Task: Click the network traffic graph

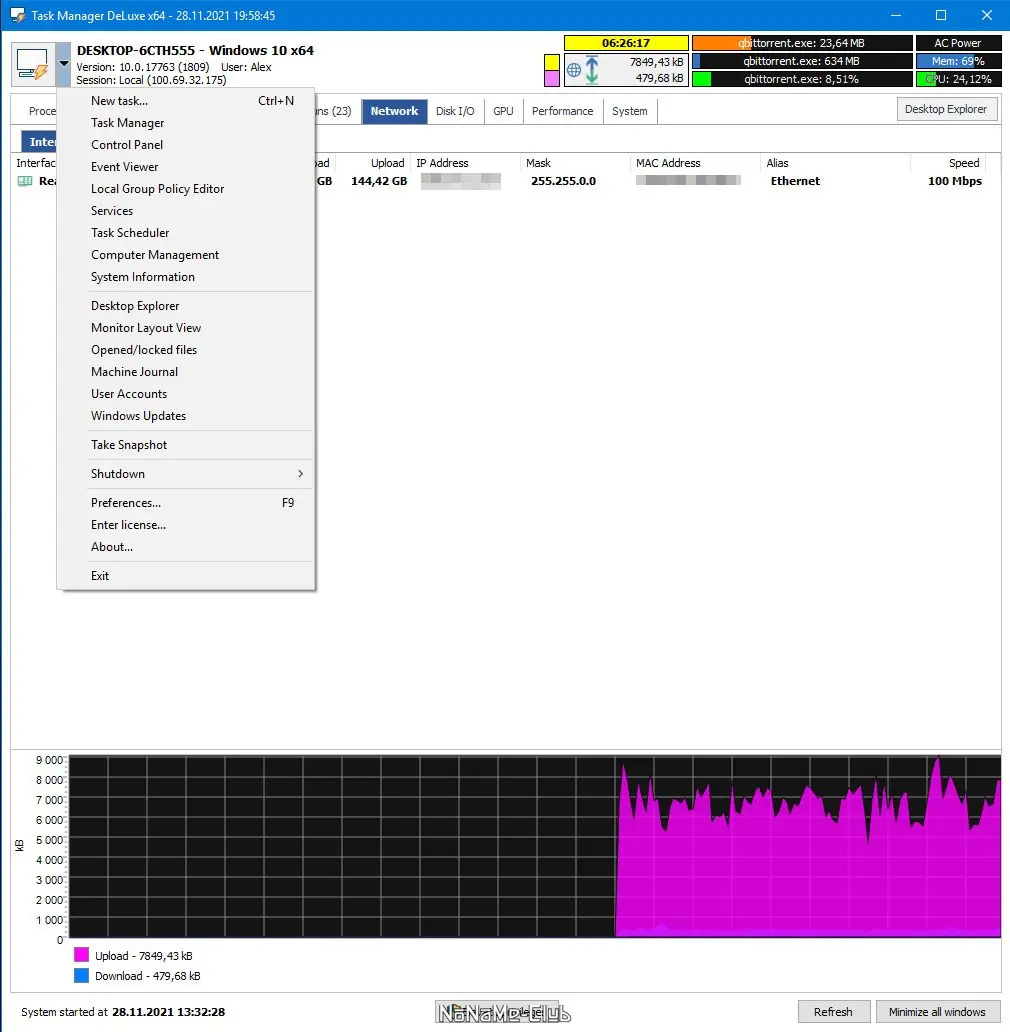Action: pos(535,846)
